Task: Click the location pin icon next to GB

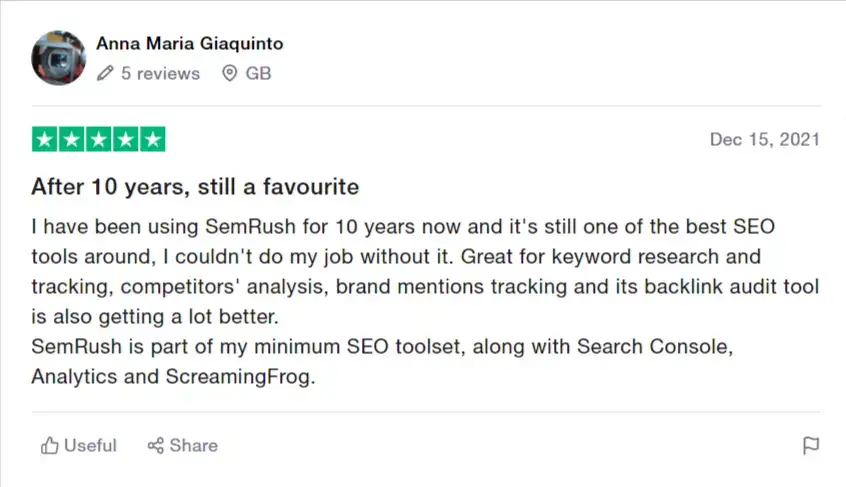Action: [x=230, y=74]
